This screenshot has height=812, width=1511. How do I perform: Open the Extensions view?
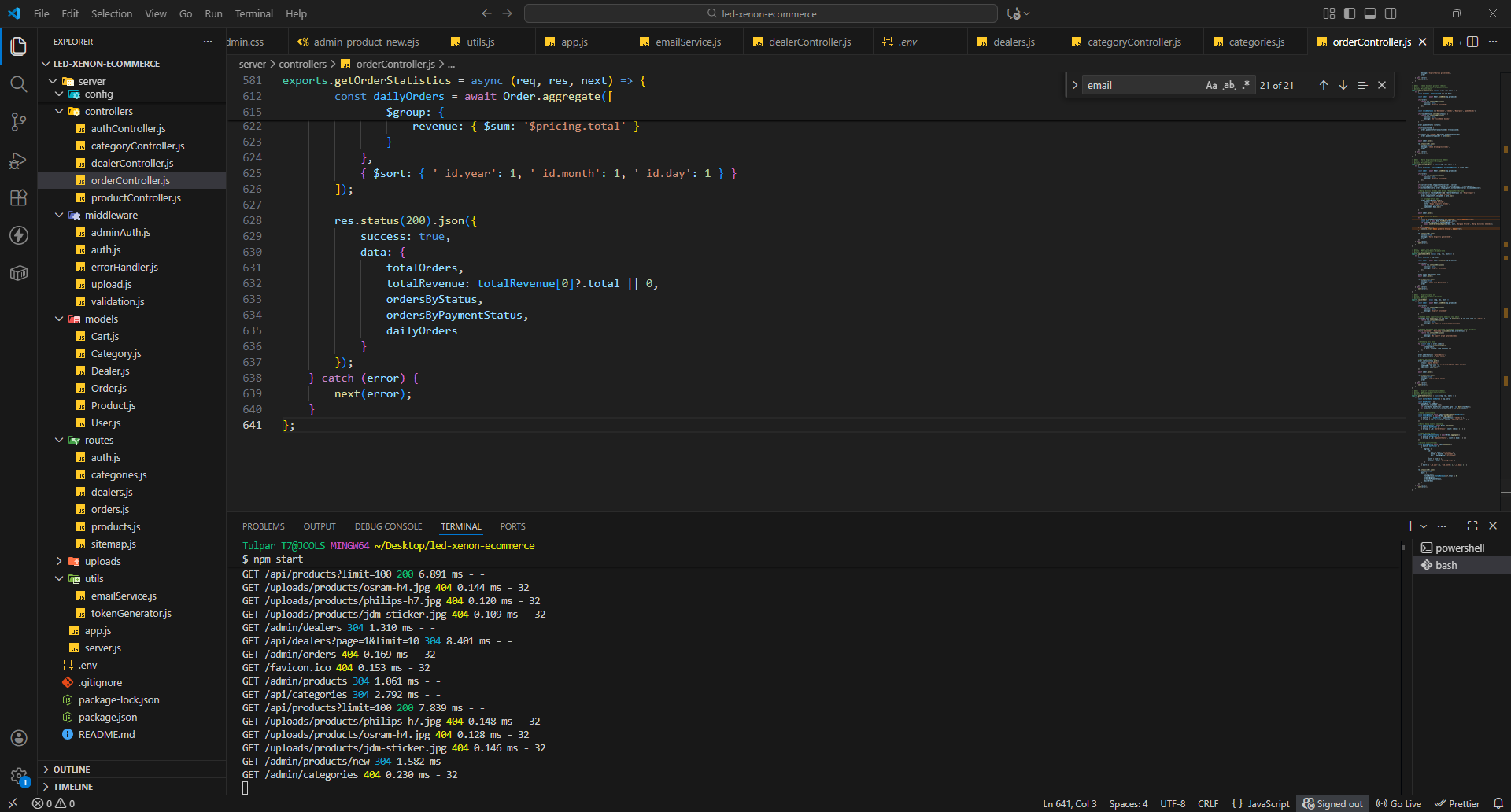pyautogui.click(x=19, y=198)
